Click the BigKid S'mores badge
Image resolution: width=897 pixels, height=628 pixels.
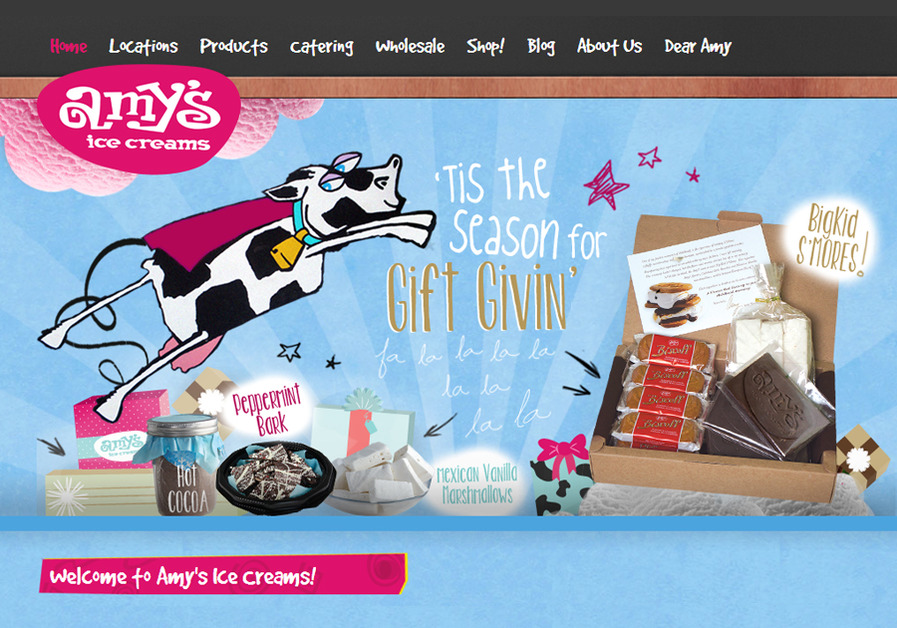click(x=832, y=239)
